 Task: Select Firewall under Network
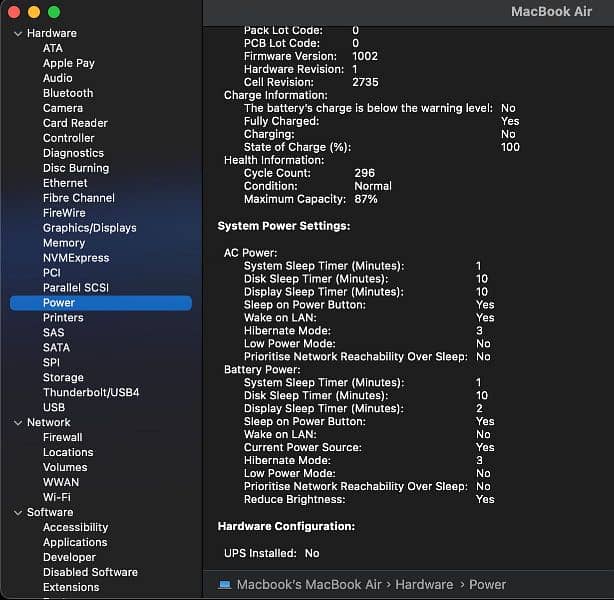coord(63,437)
